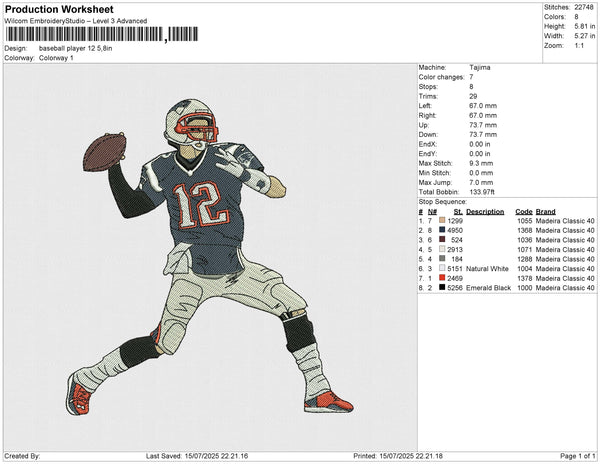The image size is (600, 464).
Task: Click thread code '1378'
Action: click(525, 278)
